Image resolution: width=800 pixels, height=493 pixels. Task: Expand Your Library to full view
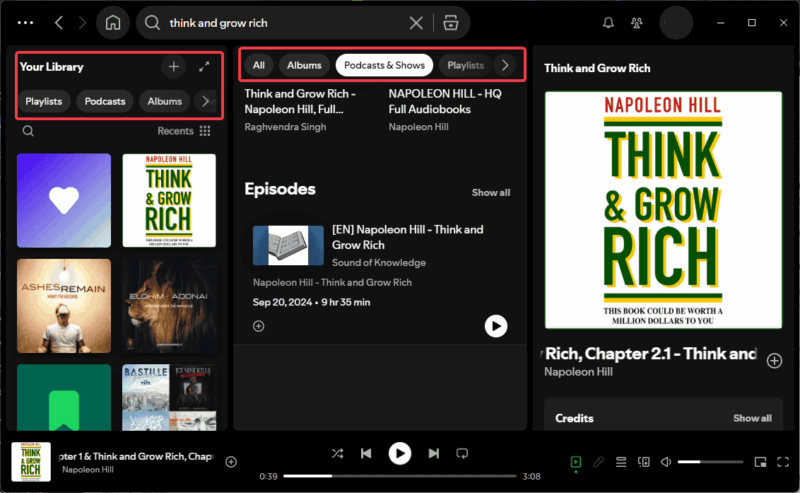204,67
